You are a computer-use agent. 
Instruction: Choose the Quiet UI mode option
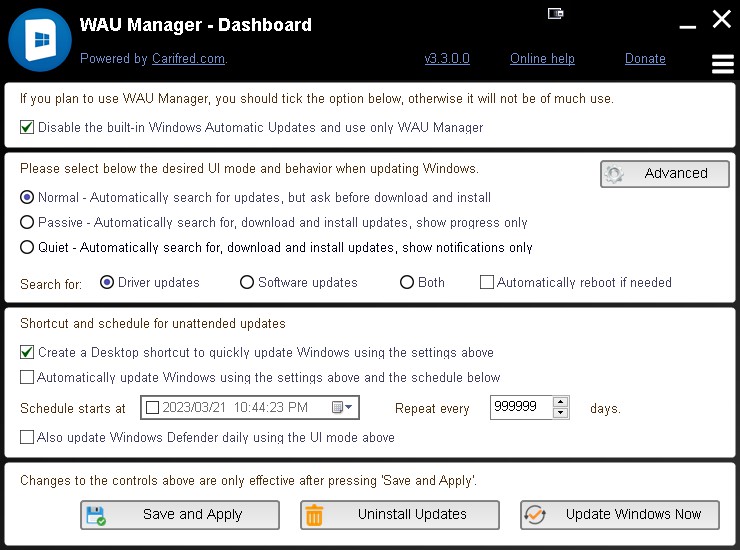click(27, 247)
